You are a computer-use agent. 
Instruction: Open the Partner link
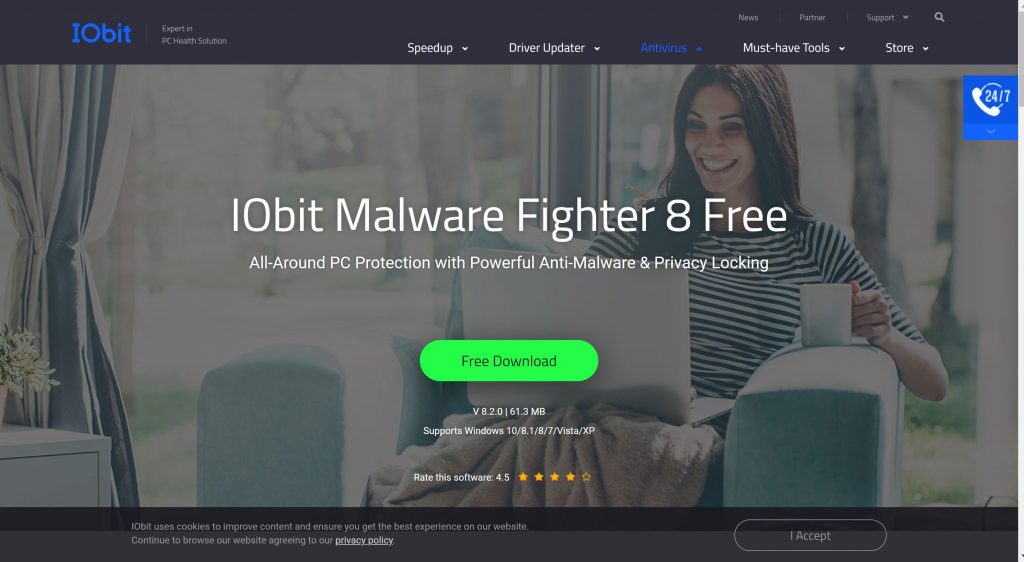(812, 18)
